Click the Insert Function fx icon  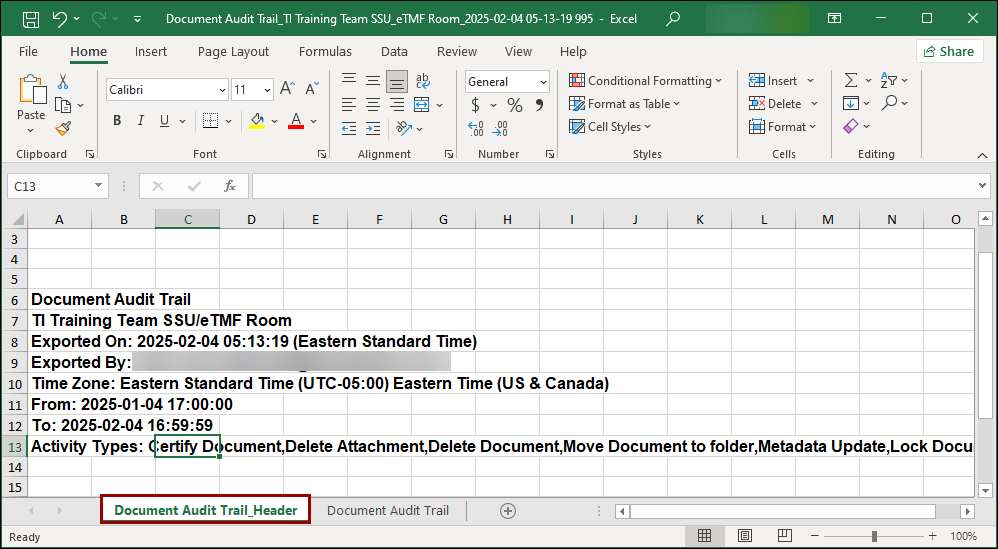[x=229, y=186]
